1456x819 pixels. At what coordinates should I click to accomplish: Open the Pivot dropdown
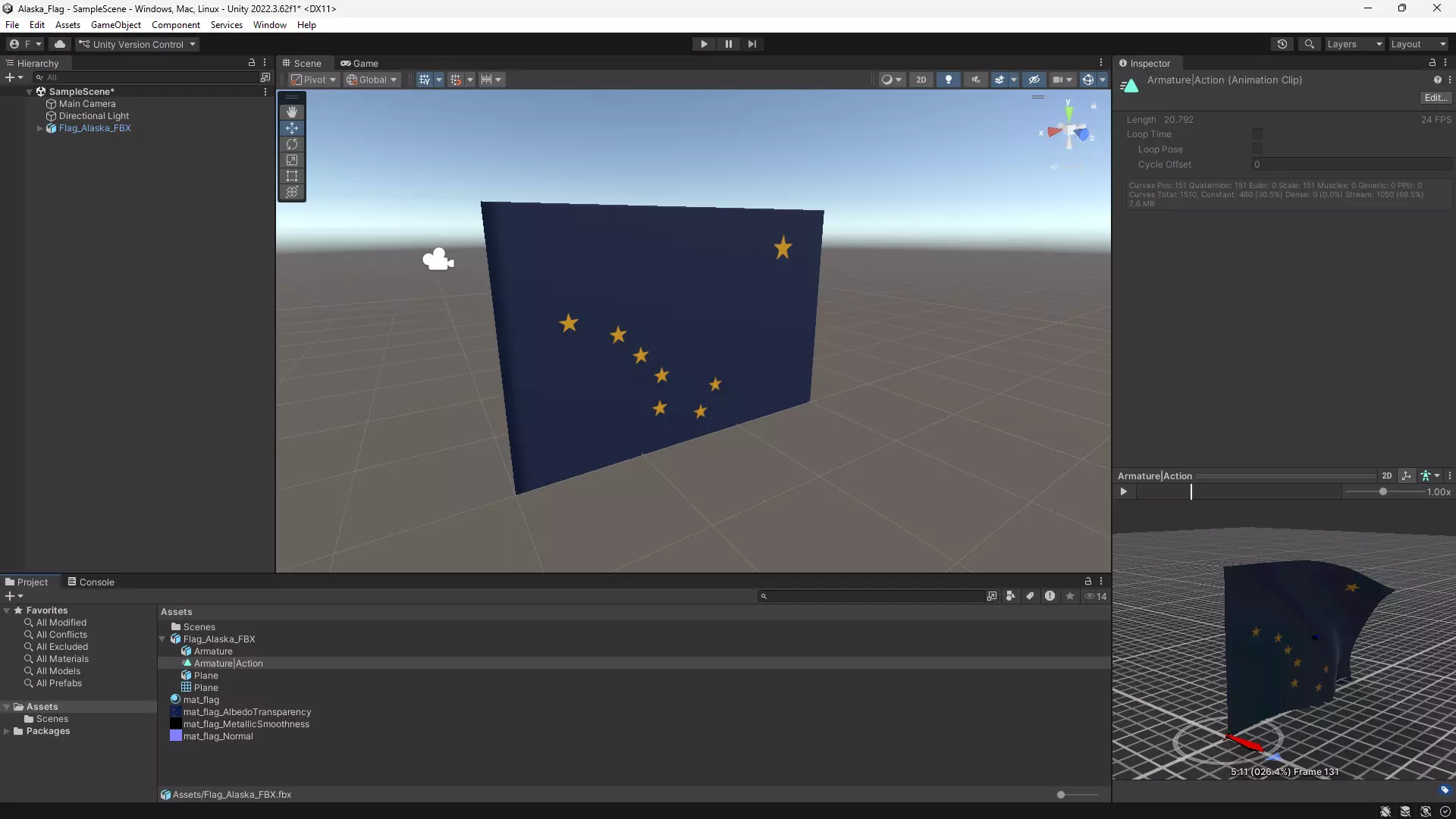(x=313, y=80)
